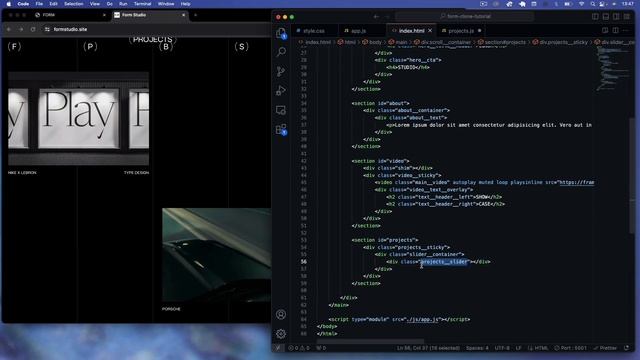The image size is (640, 360).
Task: Switch to the 'Form Studio' browser tab
Action: 150,15
